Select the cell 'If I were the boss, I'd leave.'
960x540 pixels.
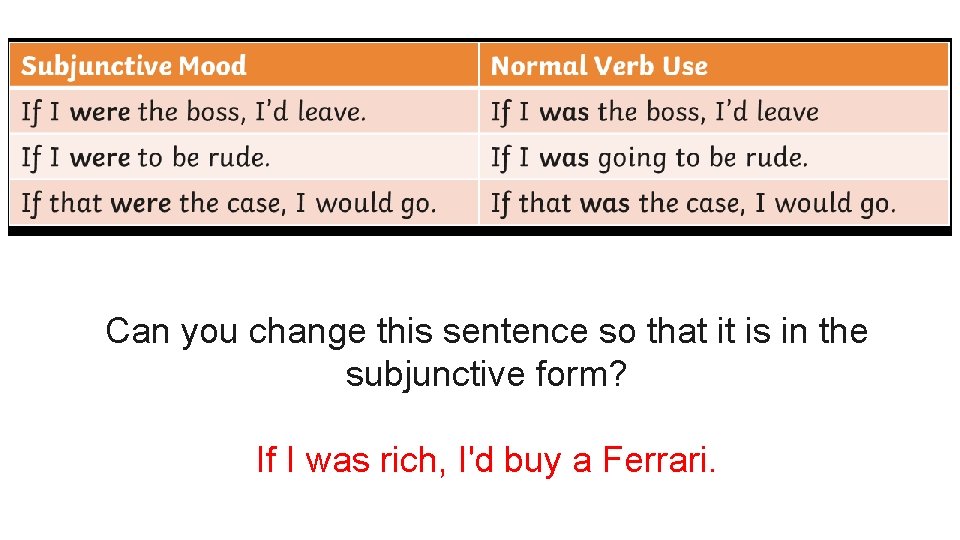(x=244, y=111)
